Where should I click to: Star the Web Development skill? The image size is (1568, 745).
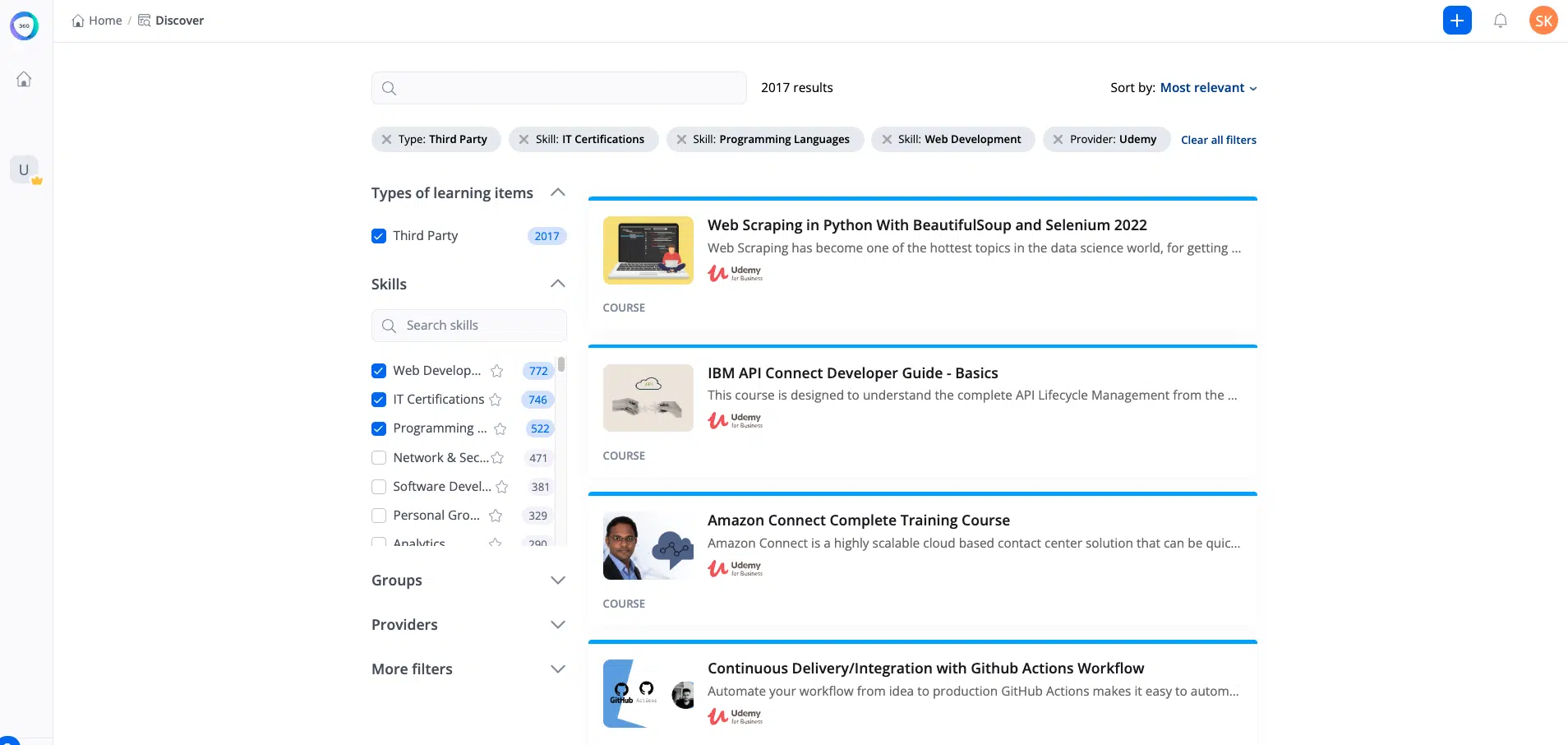click(497, 371)
